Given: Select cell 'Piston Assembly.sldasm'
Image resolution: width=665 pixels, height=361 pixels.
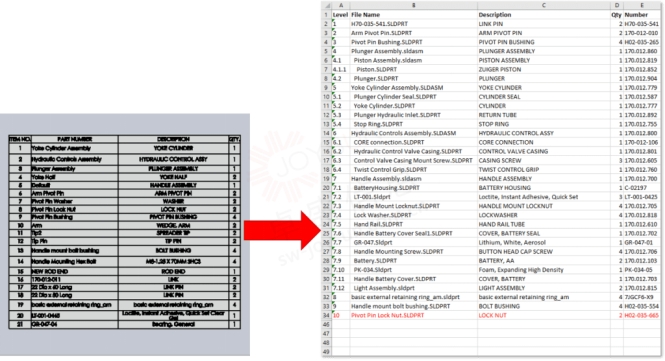Looking at the screenshot, I should point(414,60).
